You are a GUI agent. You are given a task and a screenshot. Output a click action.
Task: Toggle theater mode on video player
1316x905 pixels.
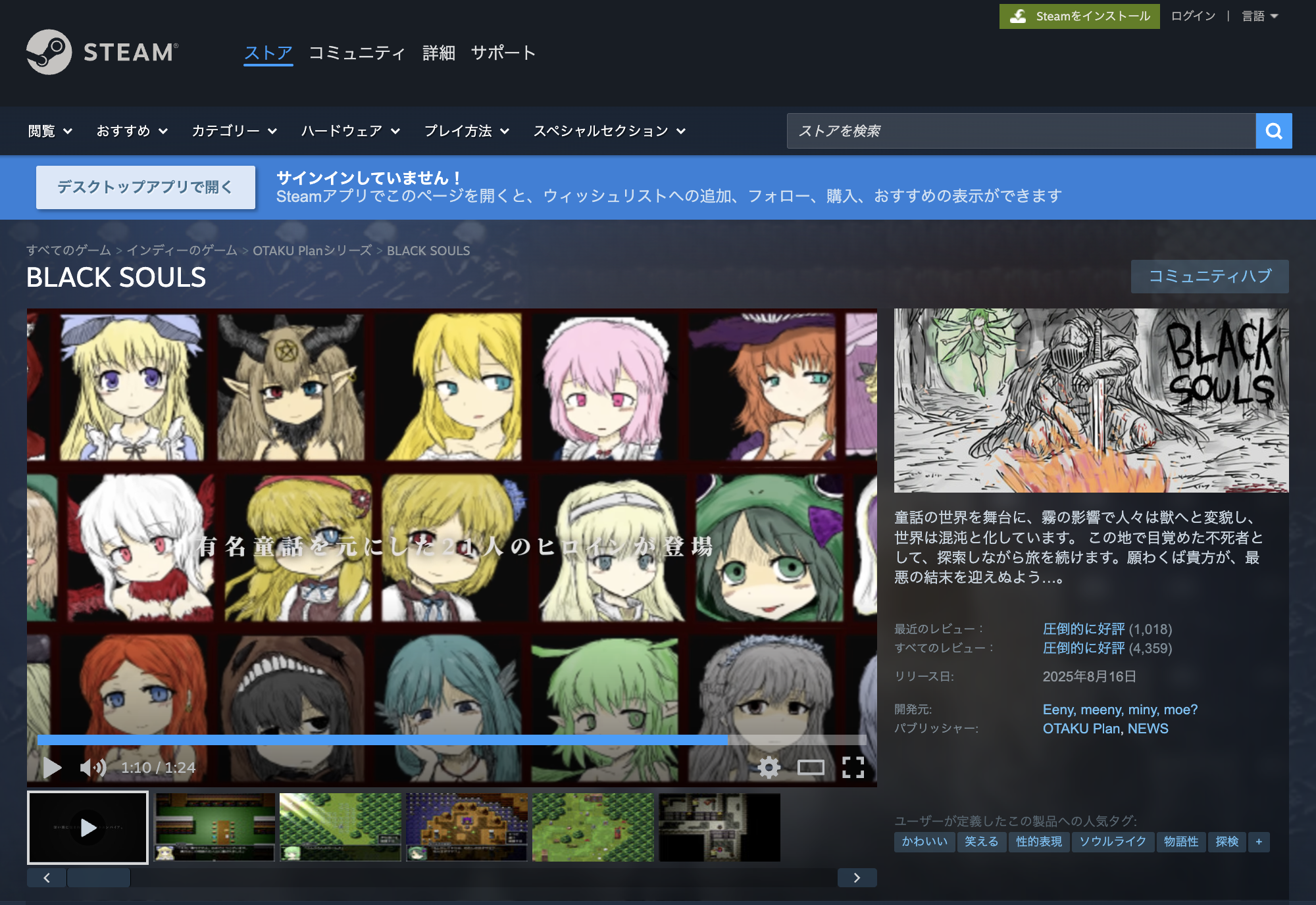(x=811, y=767)
